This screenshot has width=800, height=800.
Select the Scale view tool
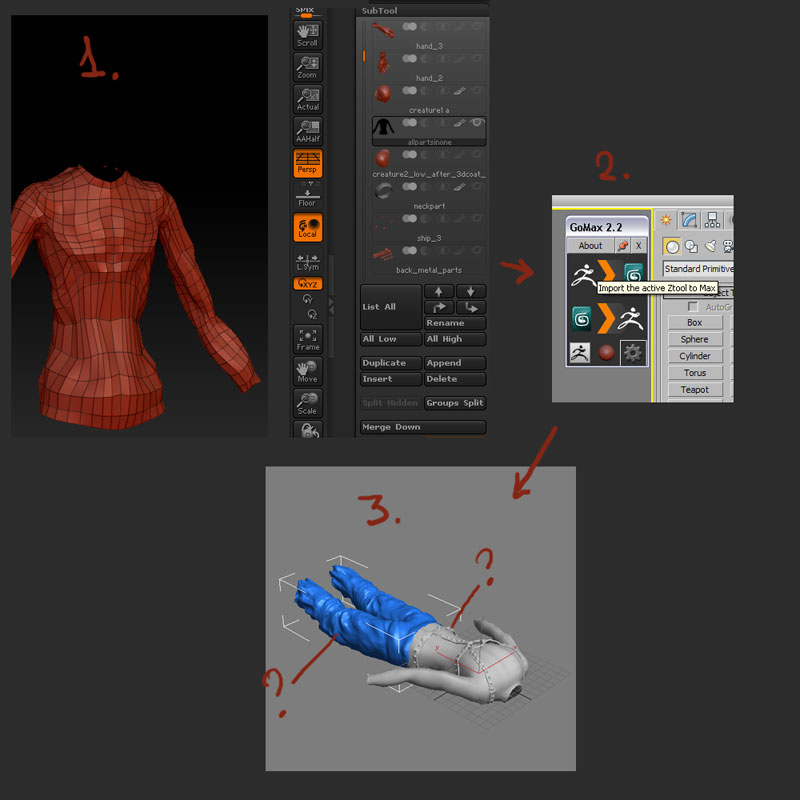pyautogui.click(x=308, y=403)
